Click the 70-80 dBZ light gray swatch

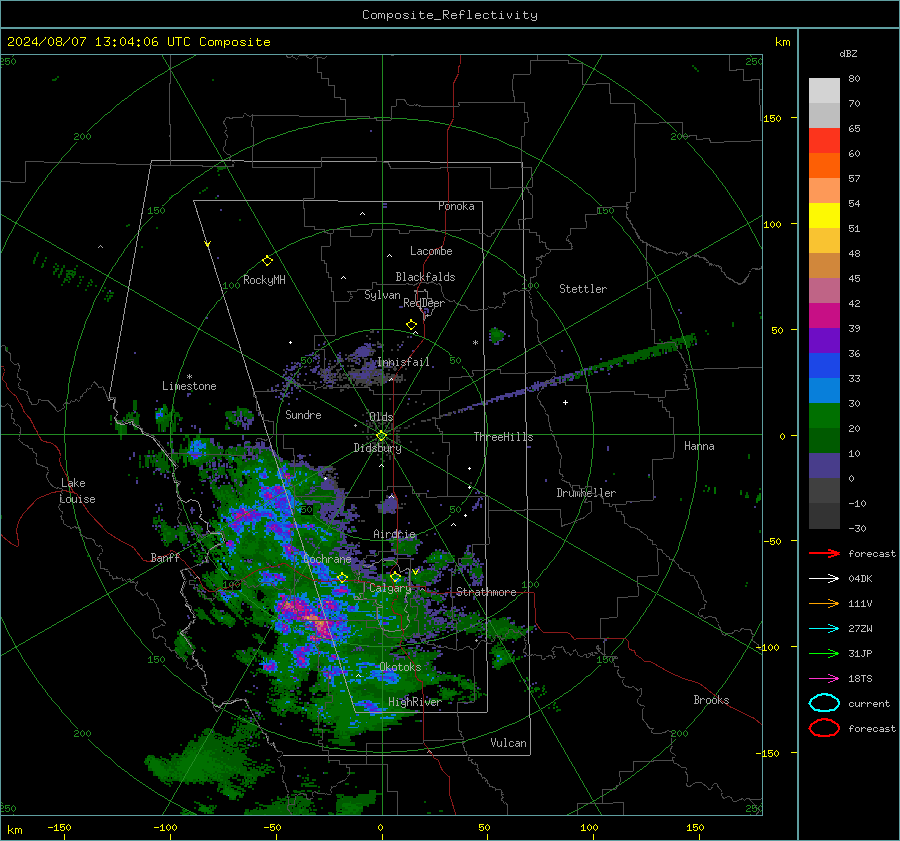[x=824, y=91]
